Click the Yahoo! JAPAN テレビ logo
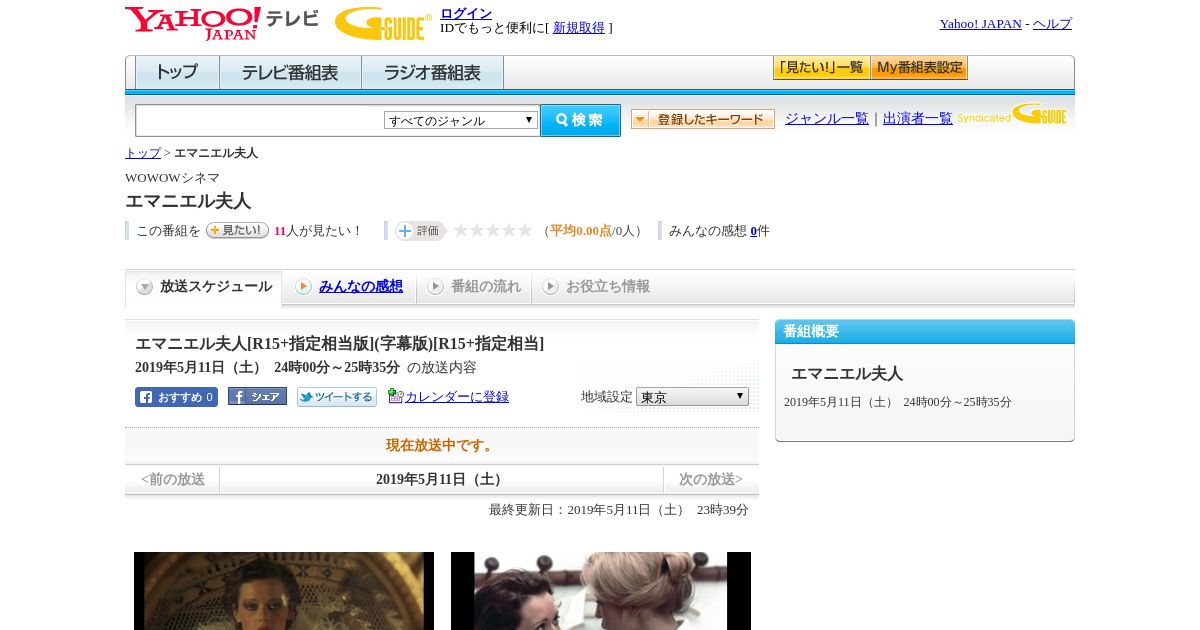Image resolution: width=1200 pixels, height=630 pixels. click(221, 23)
